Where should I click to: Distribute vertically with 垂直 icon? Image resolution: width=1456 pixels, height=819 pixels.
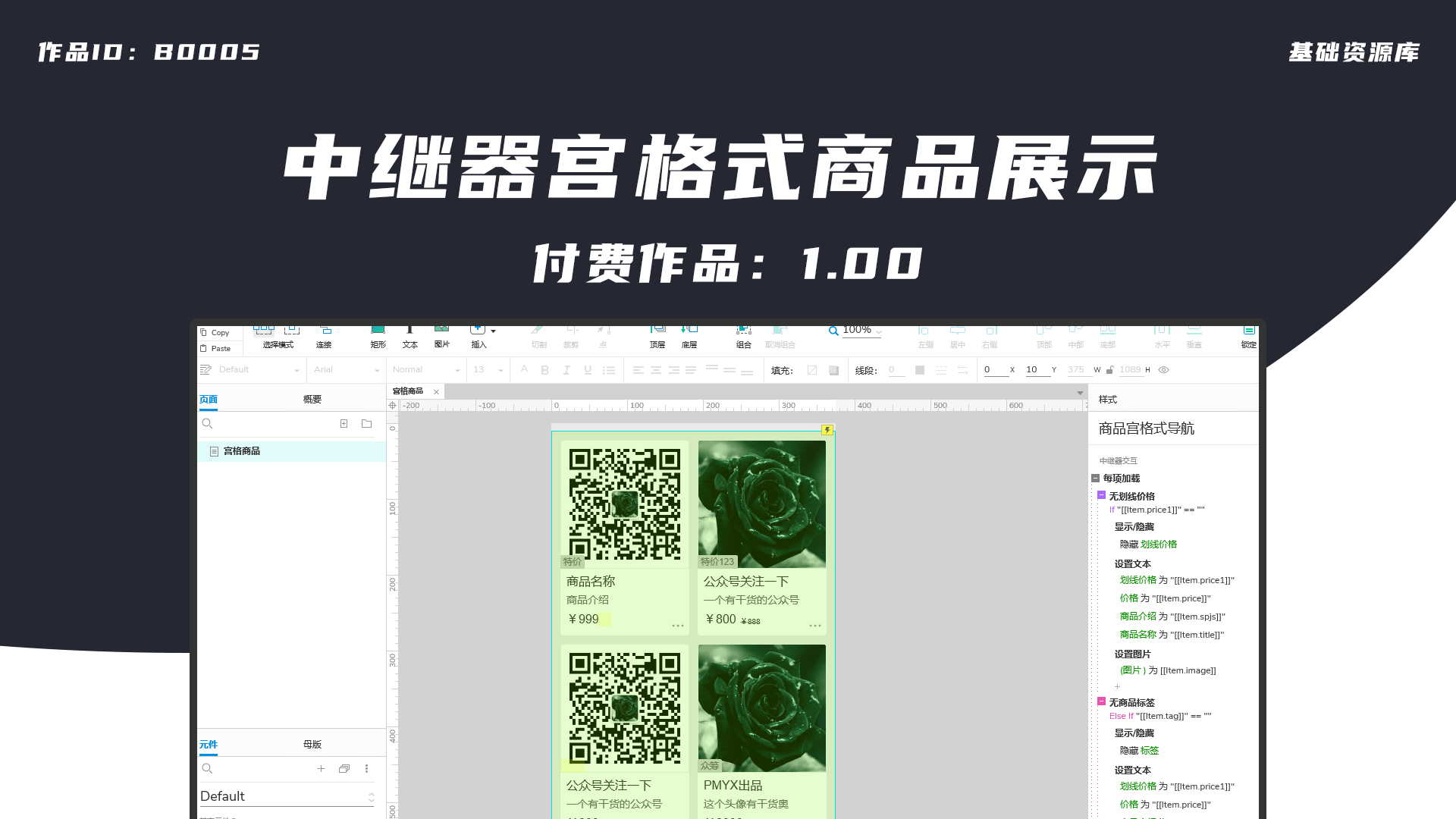[x=1194, y=337]
